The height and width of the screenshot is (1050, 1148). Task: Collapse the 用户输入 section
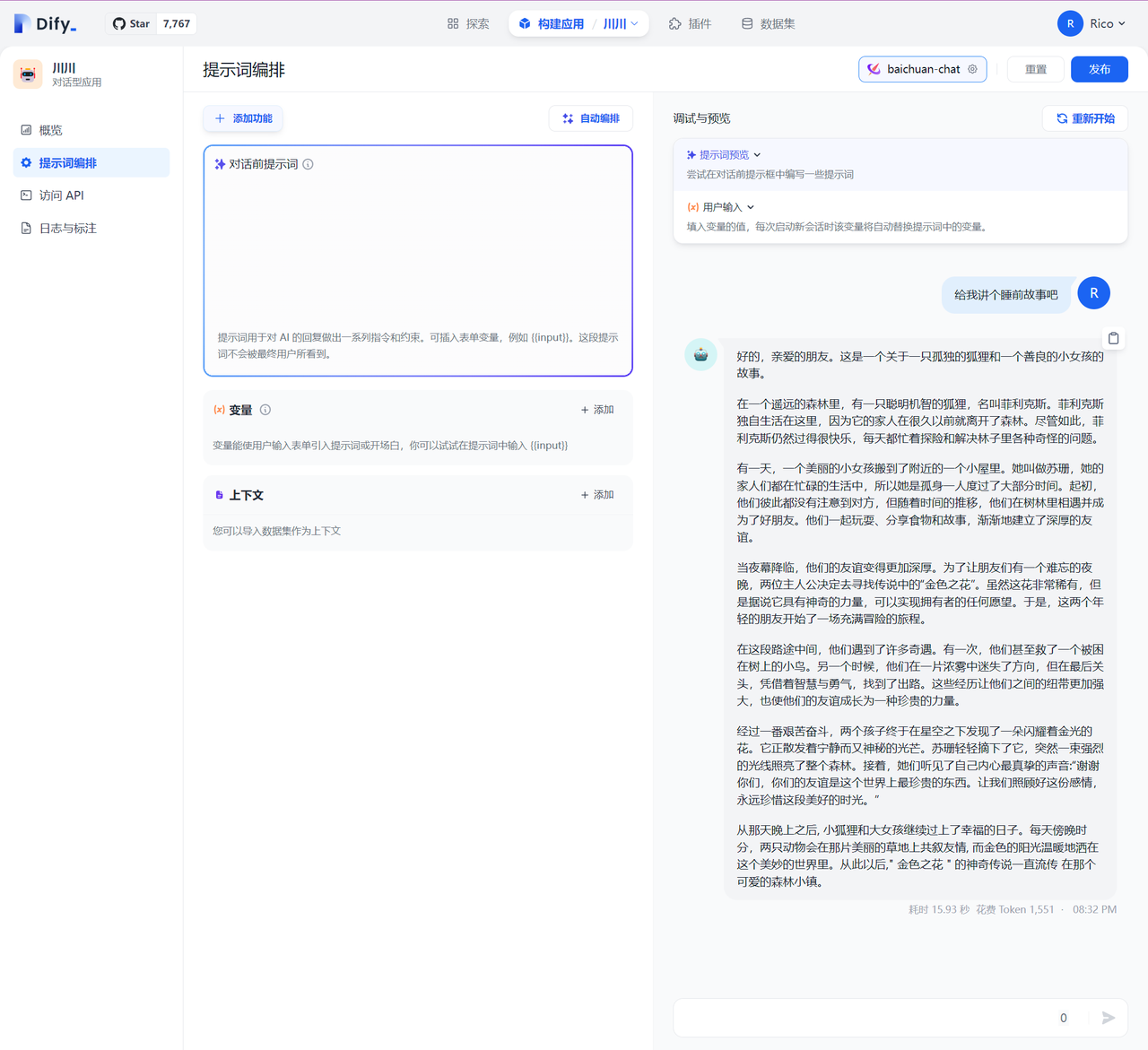point(751,207)
